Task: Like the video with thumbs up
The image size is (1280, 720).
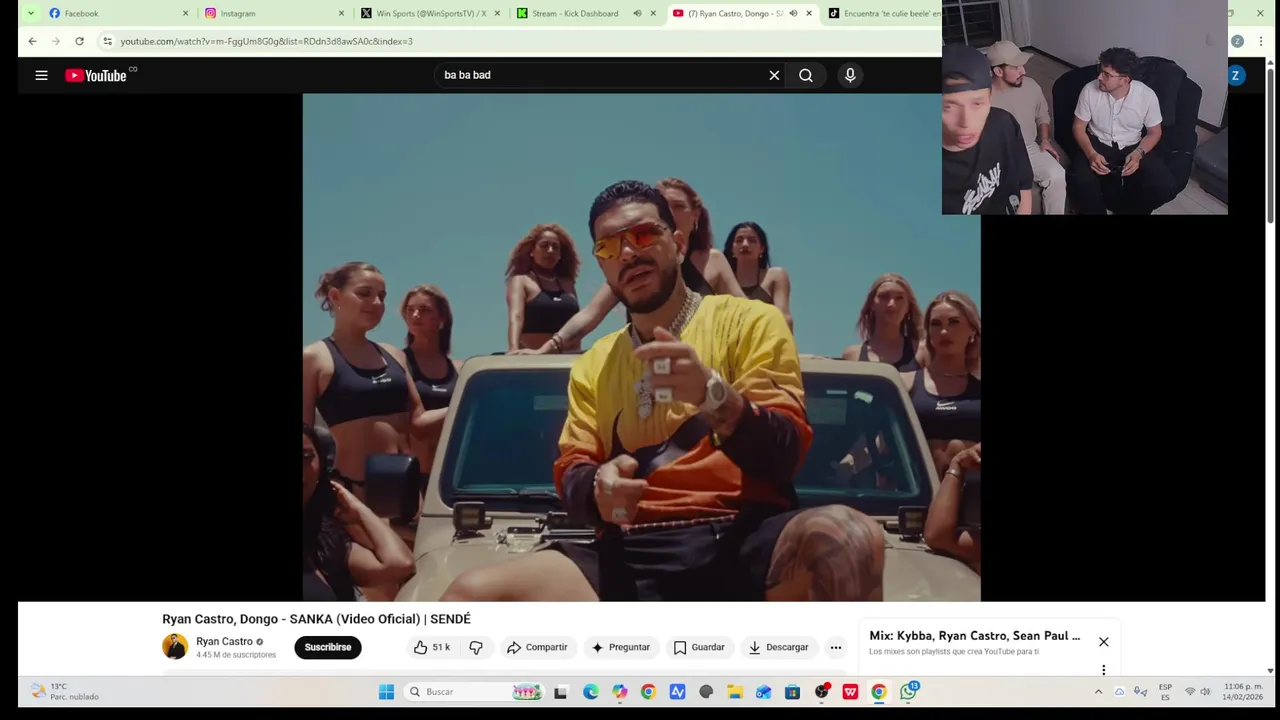Action: click(432, 647)
